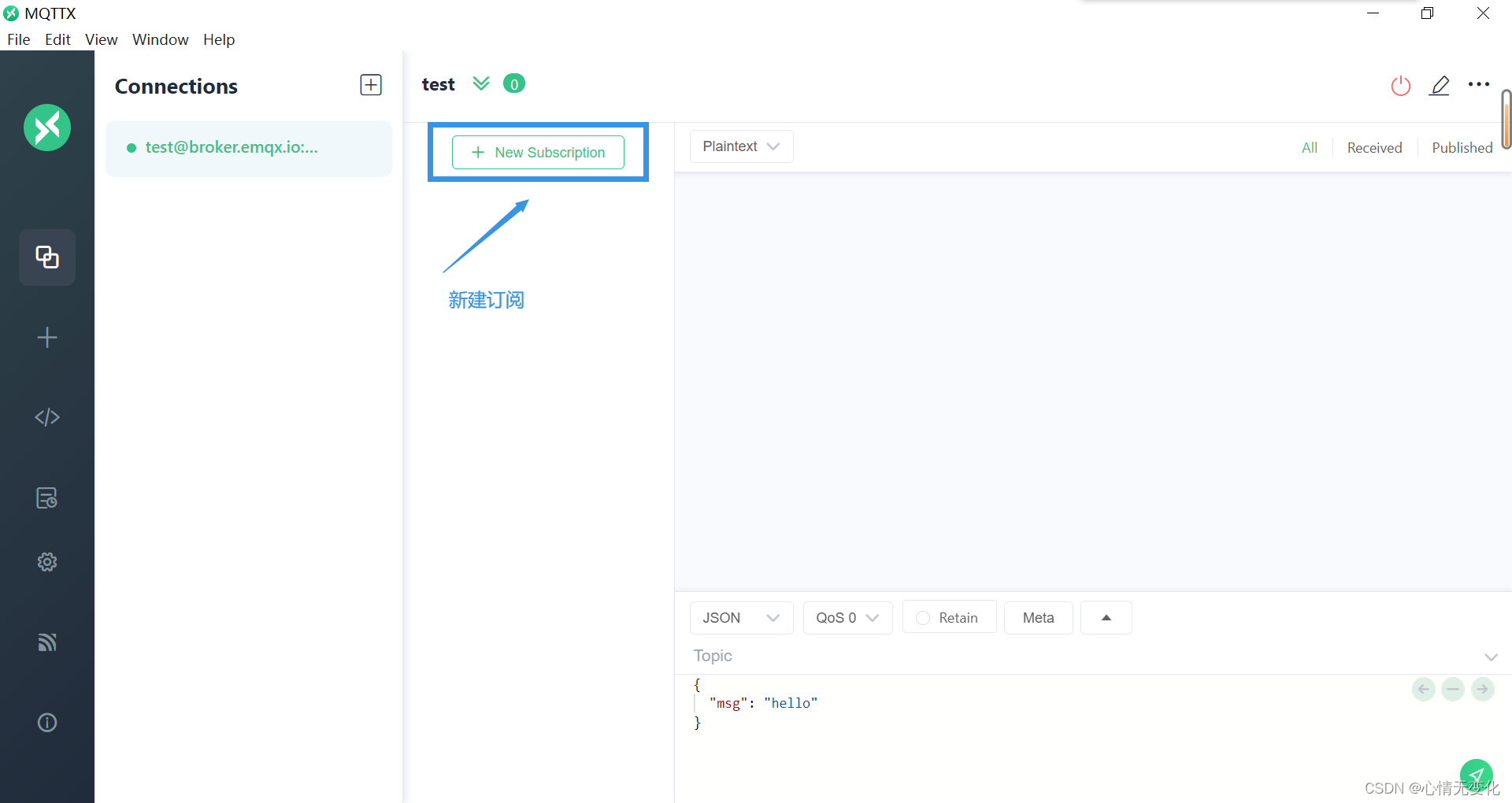Image resolution: width=1512 pixels, height=803 pixels.
Task: Click the MQTTX title bar app icon
Action: click(x=11, y=13)
